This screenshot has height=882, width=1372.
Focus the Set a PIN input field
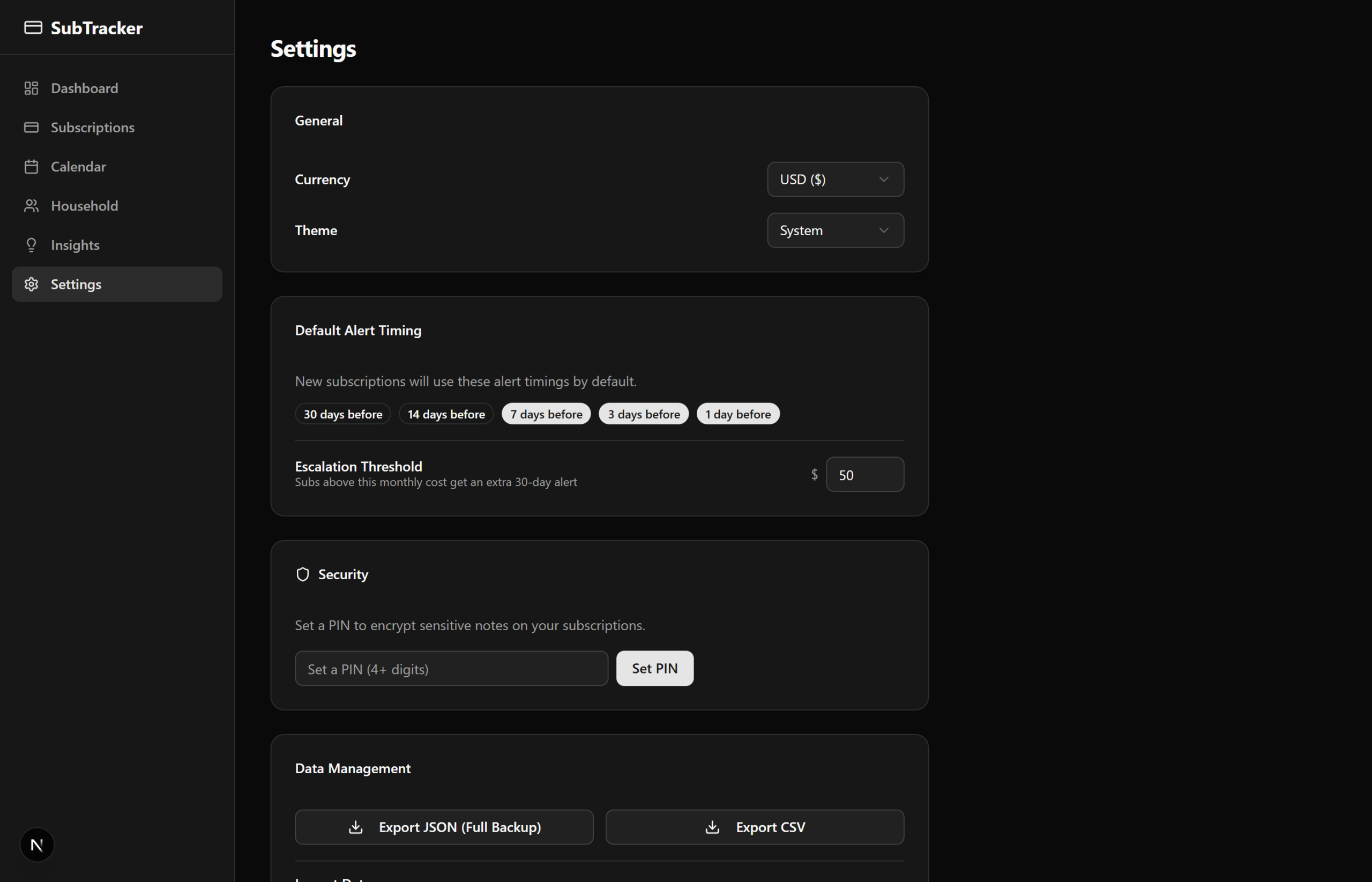451,668
